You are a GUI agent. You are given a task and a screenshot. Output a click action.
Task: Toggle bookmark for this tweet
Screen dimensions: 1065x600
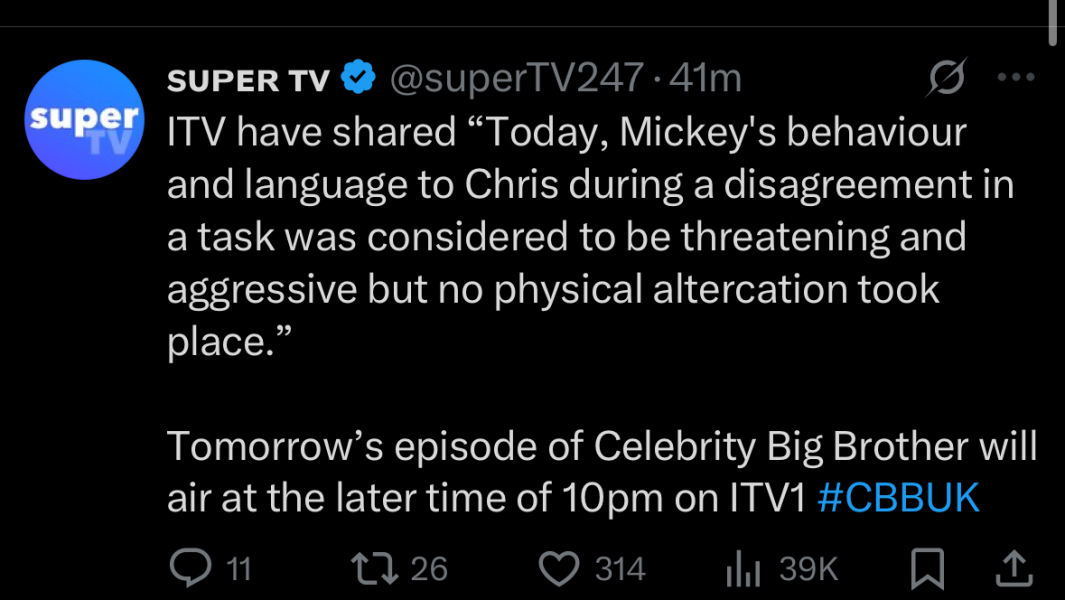click(x=928, y=568)
